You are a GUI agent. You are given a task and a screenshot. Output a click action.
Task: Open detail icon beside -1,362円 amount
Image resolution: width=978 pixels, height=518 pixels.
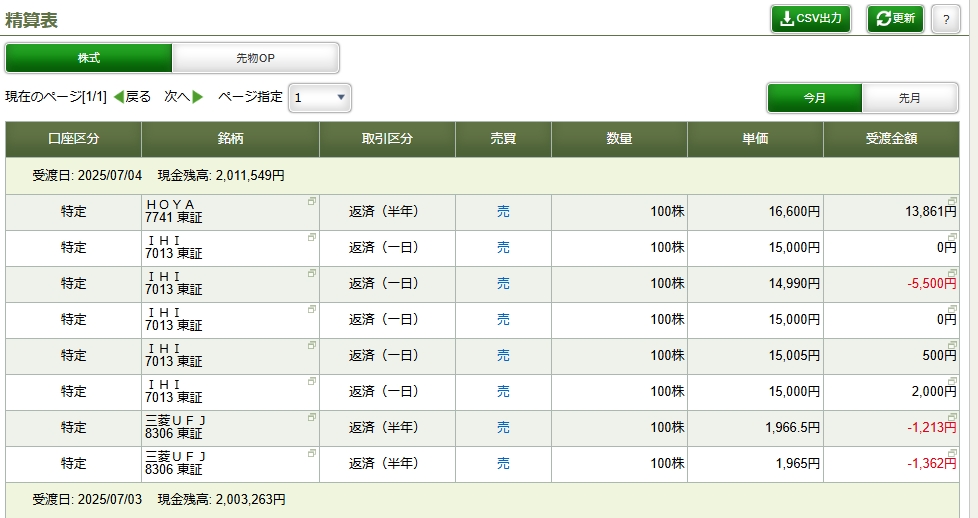click(x=952, y=452)
